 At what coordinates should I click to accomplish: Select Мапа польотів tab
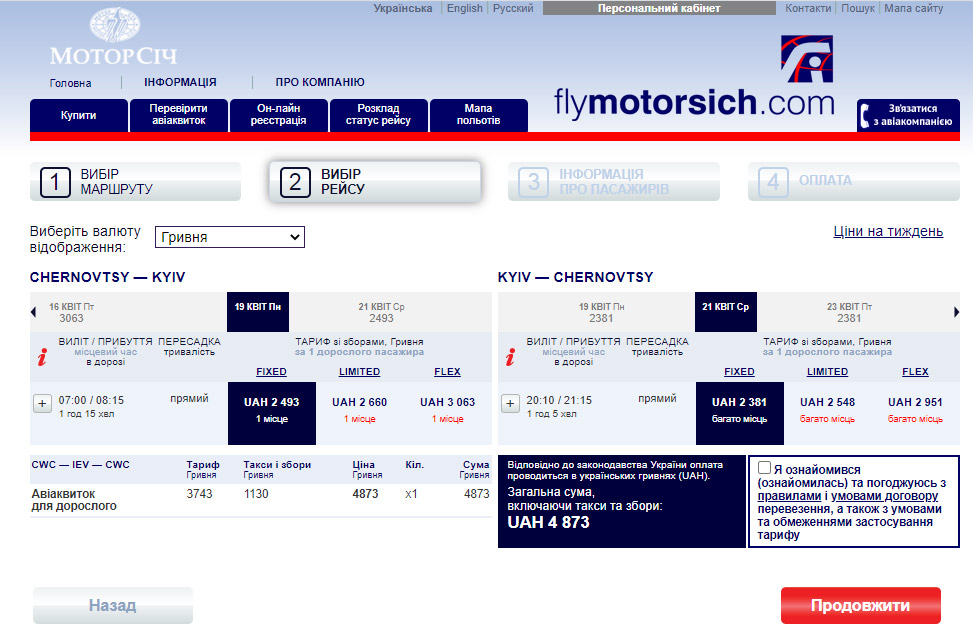tap(478, 115)
